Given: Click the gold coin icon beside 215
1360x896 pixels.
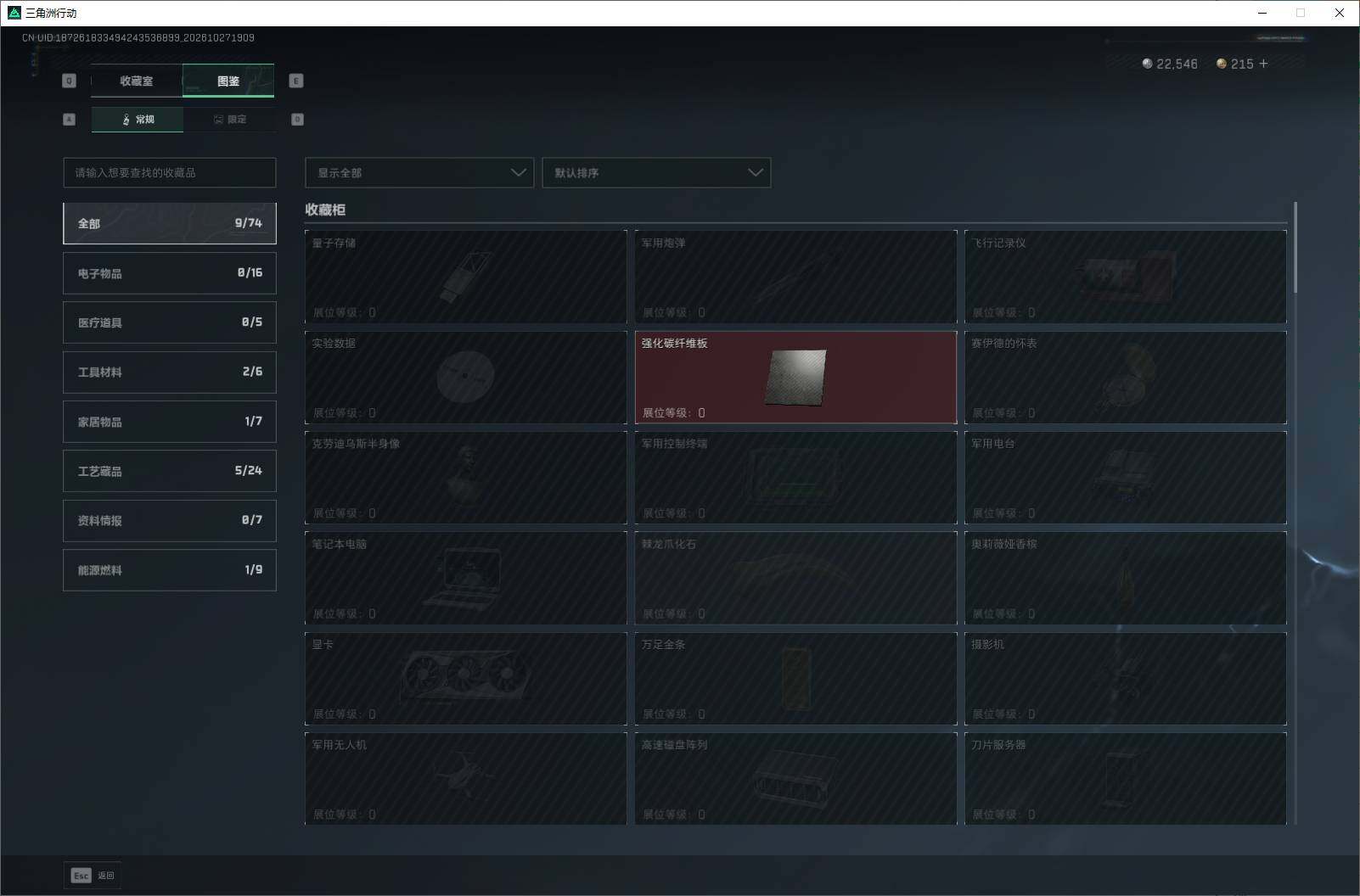Looking at the screenshot, I should [1222, 64].
